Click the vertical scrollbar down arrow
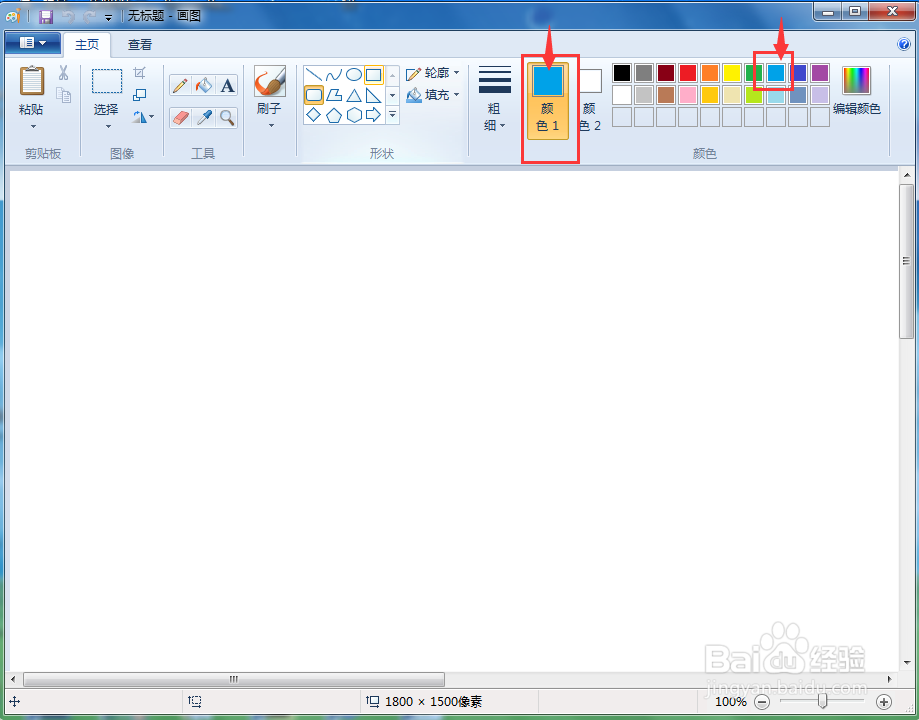 tap(907, 663)
